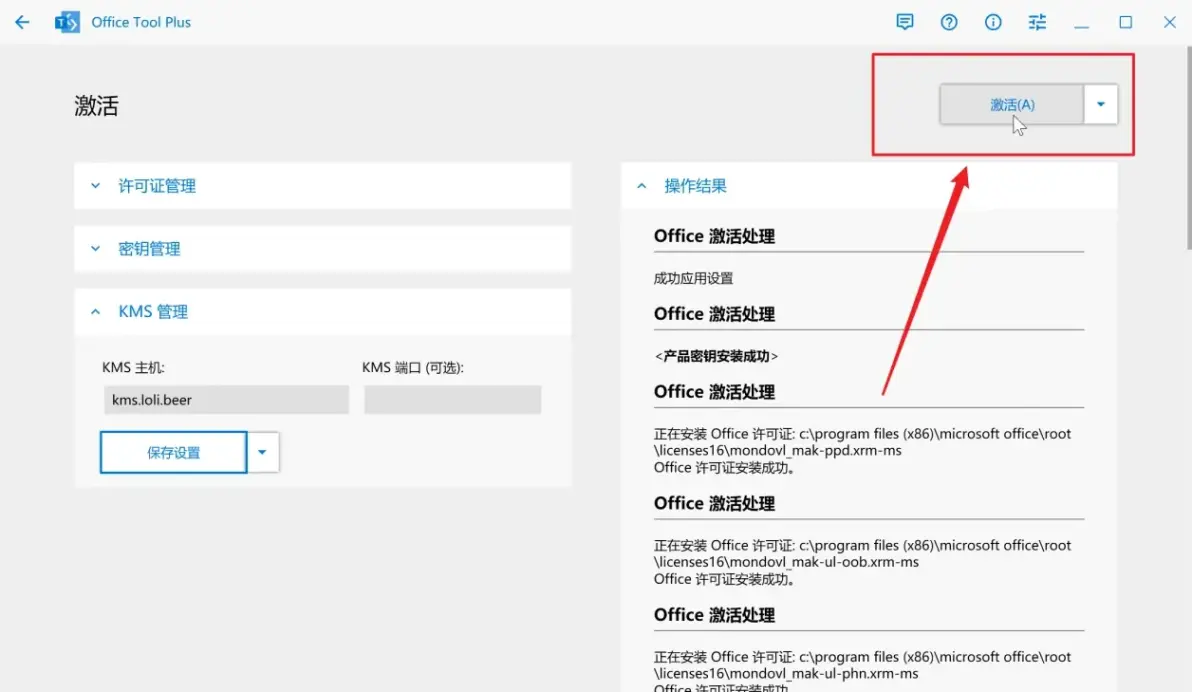Click the mondovl_mak-ppd.xrm-ms license line
Image resolution: width=1192 pixels, height=692 pixels.
(x=862, y=442)
